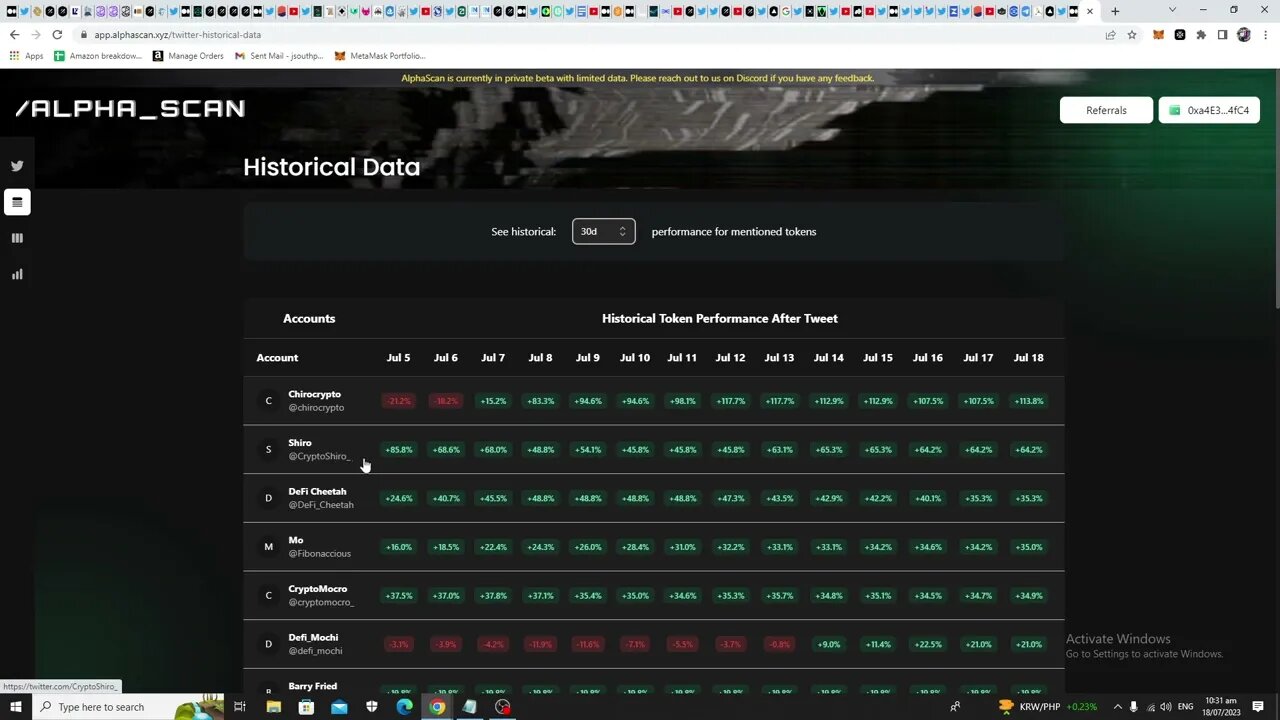
Task: Open Microsoft Edge from taskbar
Action: [404, 707]
